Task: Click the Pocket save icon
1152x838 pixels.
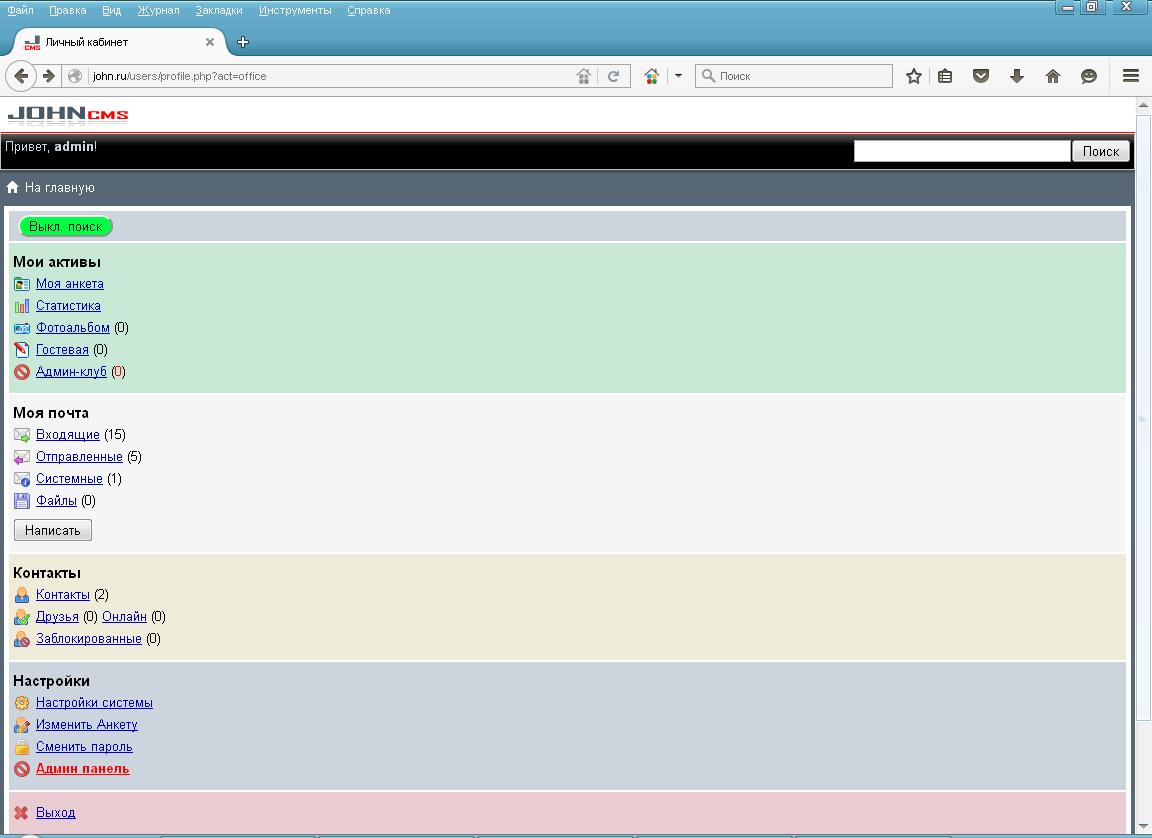Action: [981, 76]
